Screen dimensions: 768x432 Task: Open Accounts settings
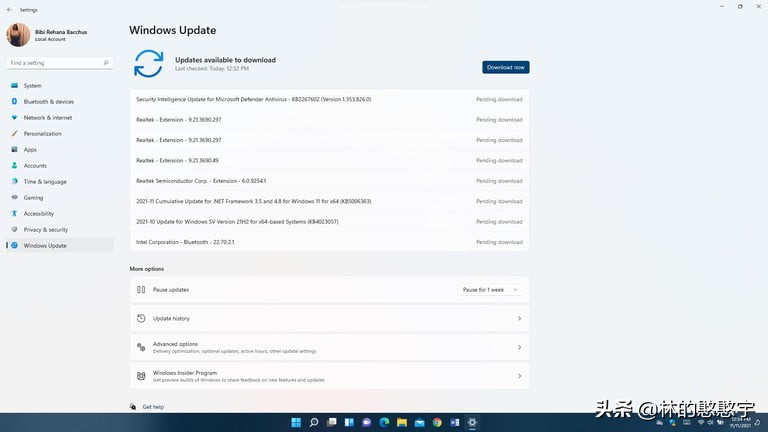click(x=60, y=166)
